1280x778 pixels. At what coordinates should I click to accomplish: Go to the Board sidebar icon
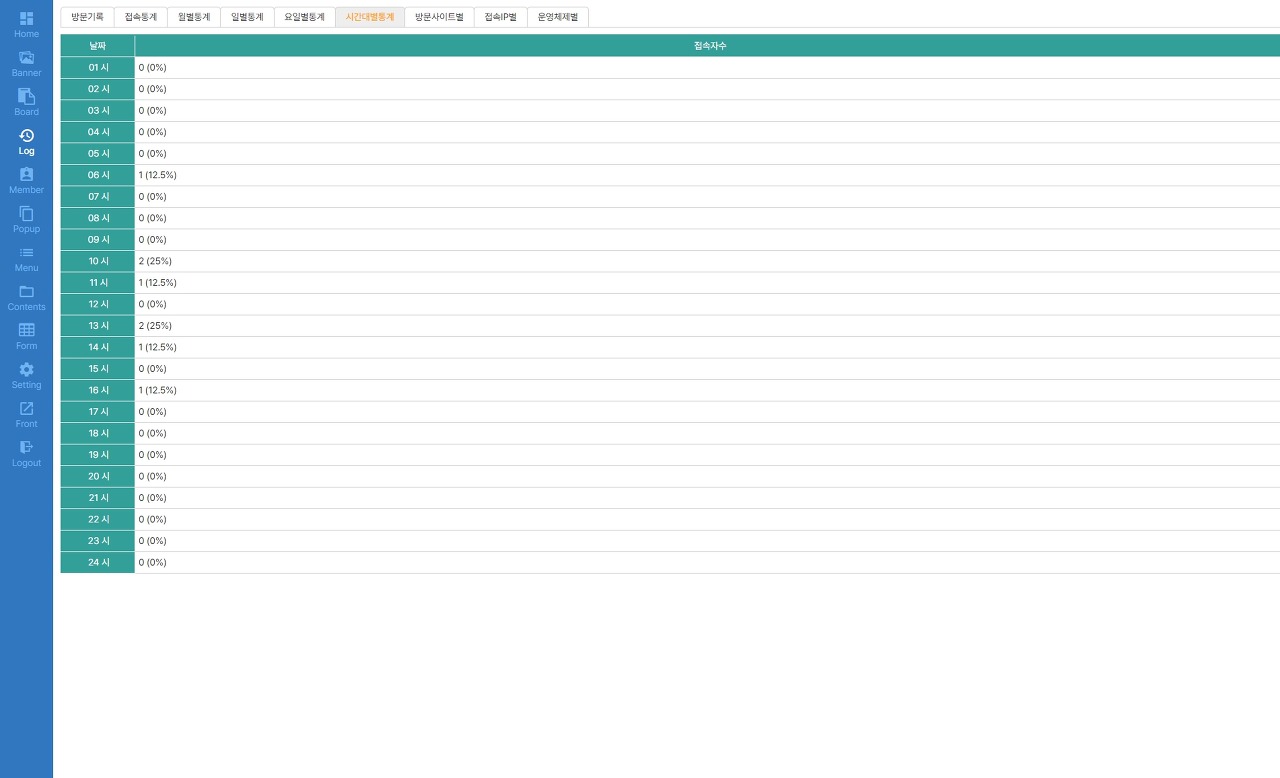(26, 96)
